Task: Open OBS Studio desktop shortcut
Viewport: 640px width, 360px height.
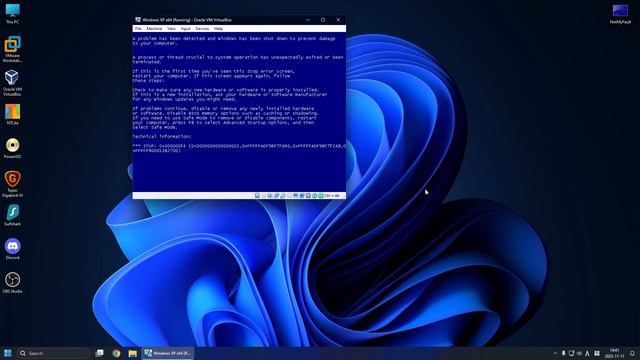Action: click(12, 283)
